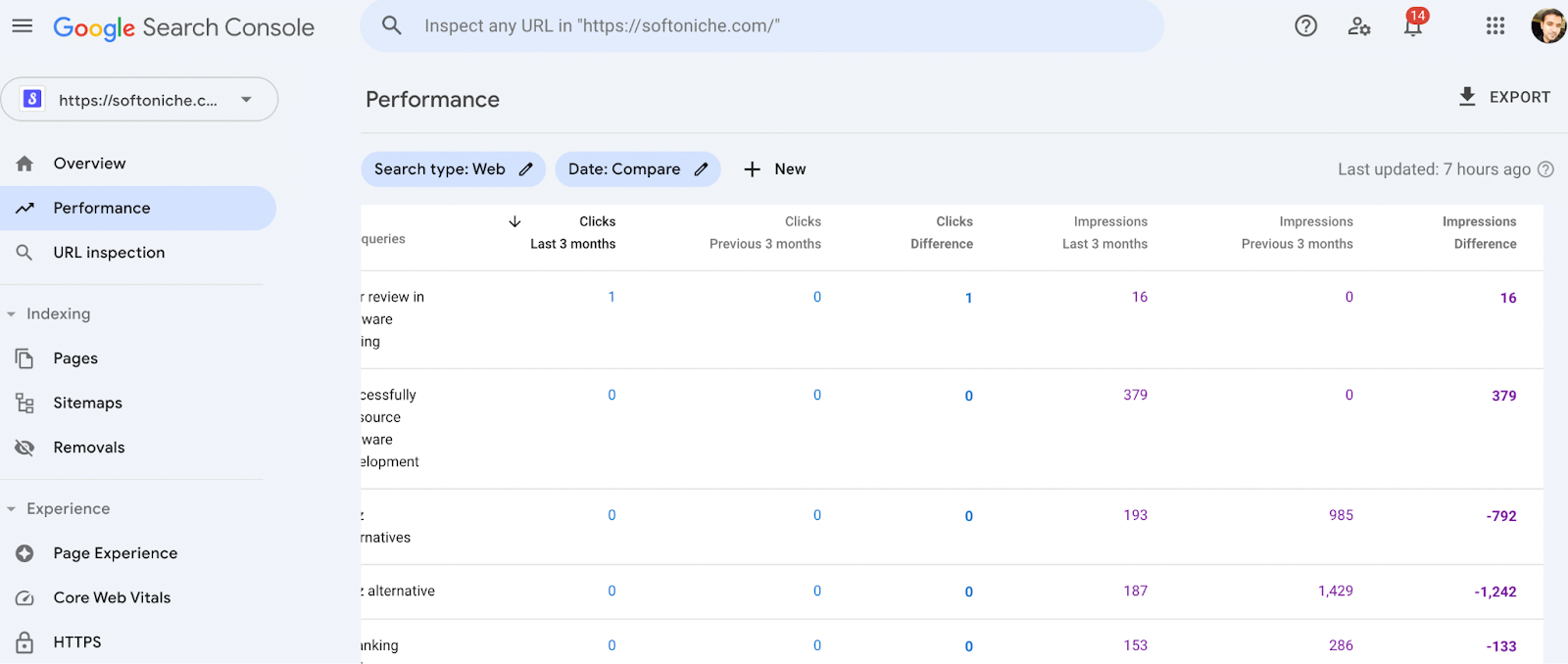Image resolution: width=1568 pixels, height=664 pixels.
Task: Click the info icon beside Last updated
Action: coord(1545,169)
